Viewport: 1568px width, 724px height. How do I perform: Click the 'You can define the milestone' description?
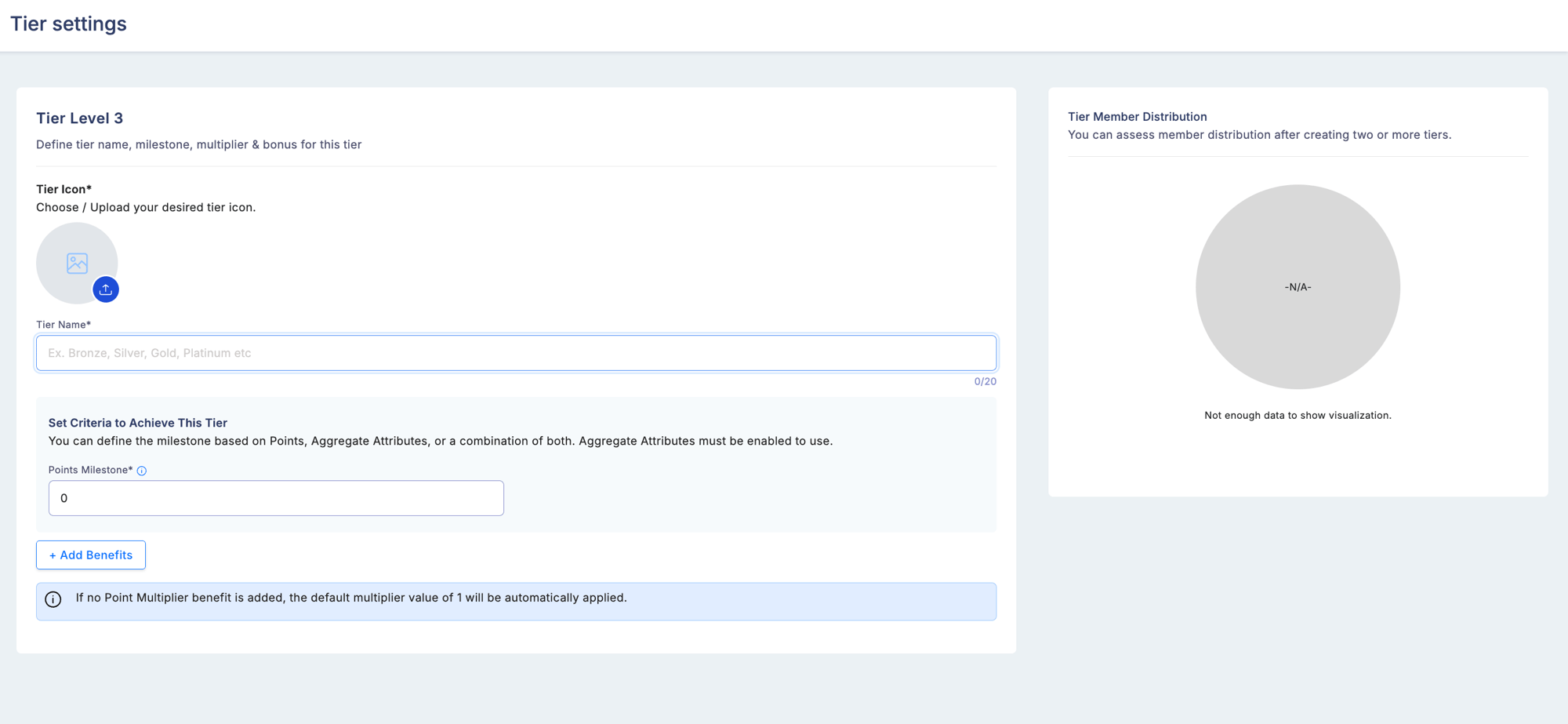(441, 441)
